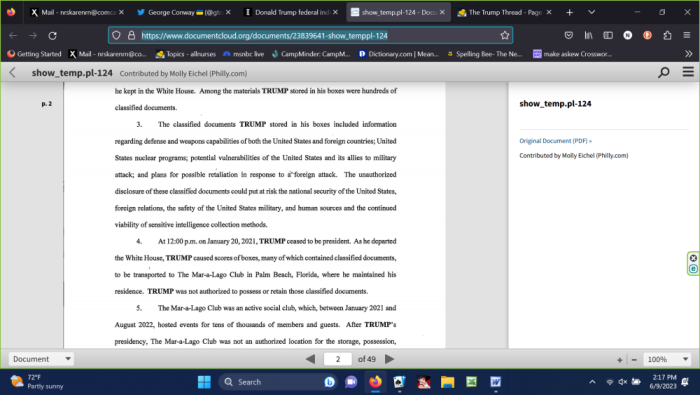Go back using the document header chevron
The image size is (700, 395).
[12, 72]
